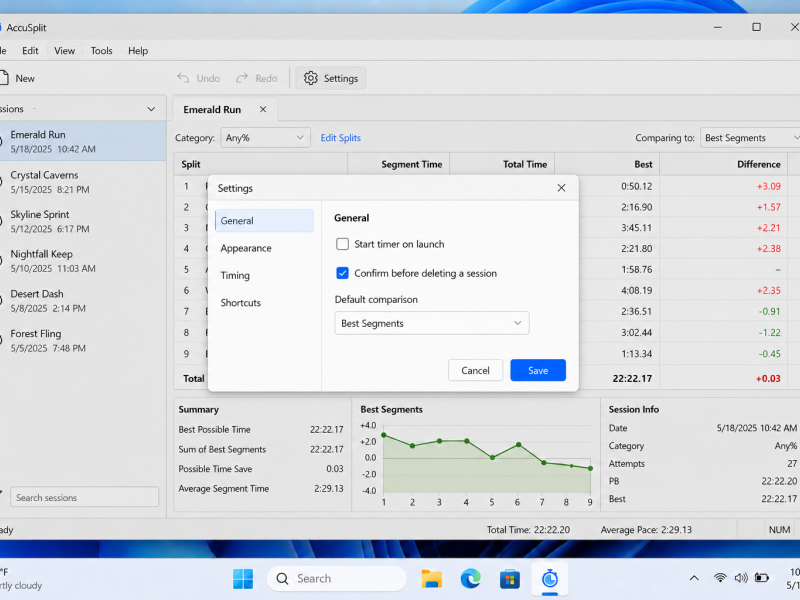Select Crystal Caverns session
Viewport: 800px width, 600px height.
83,182
